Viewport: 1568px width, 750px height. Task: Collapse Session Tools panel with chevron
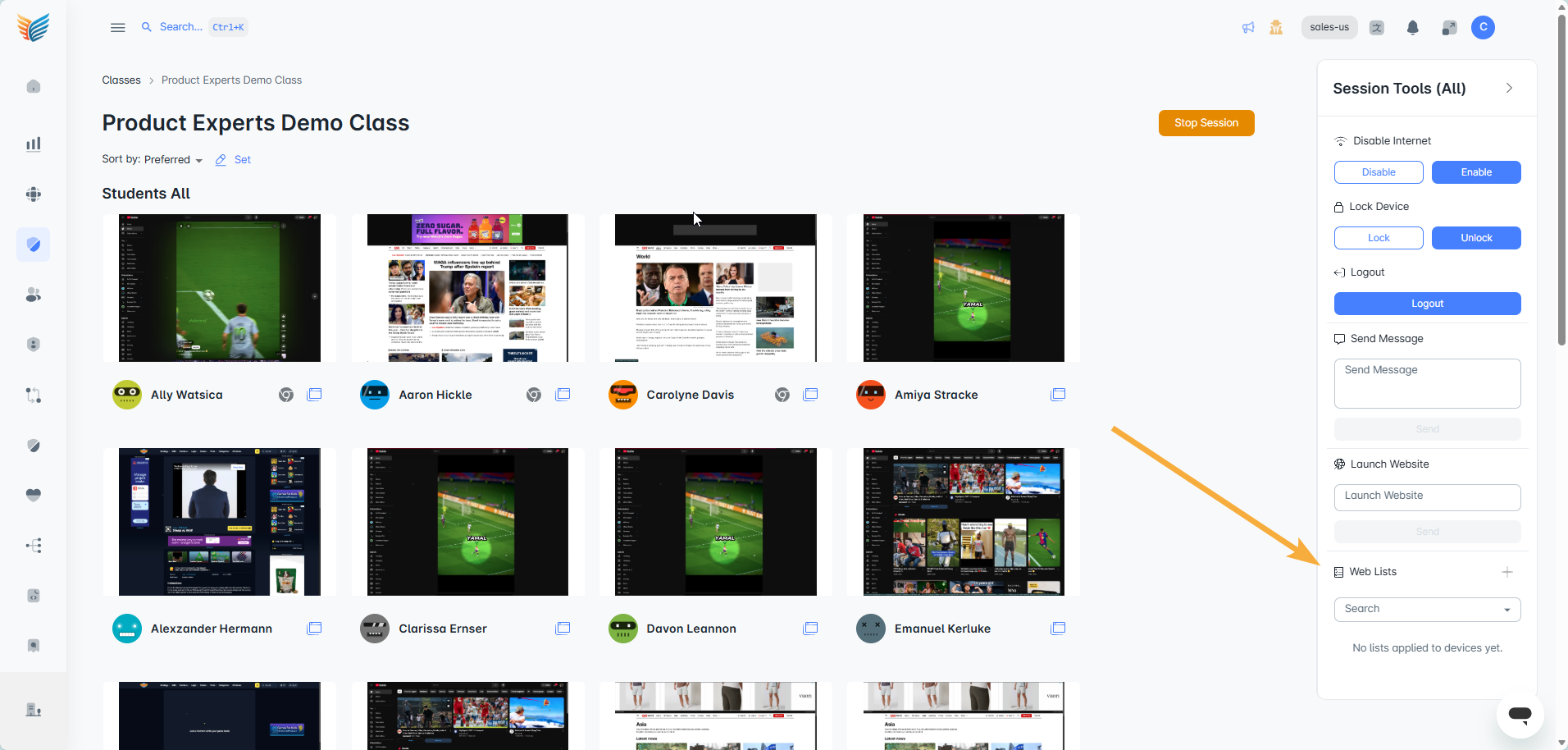[1509, 88]
